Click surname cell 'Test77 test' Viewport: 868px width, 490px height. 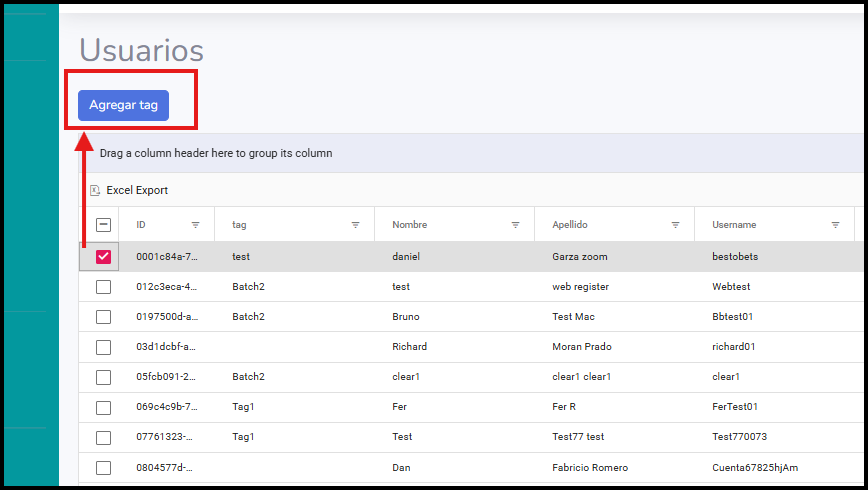coord(578,437)
